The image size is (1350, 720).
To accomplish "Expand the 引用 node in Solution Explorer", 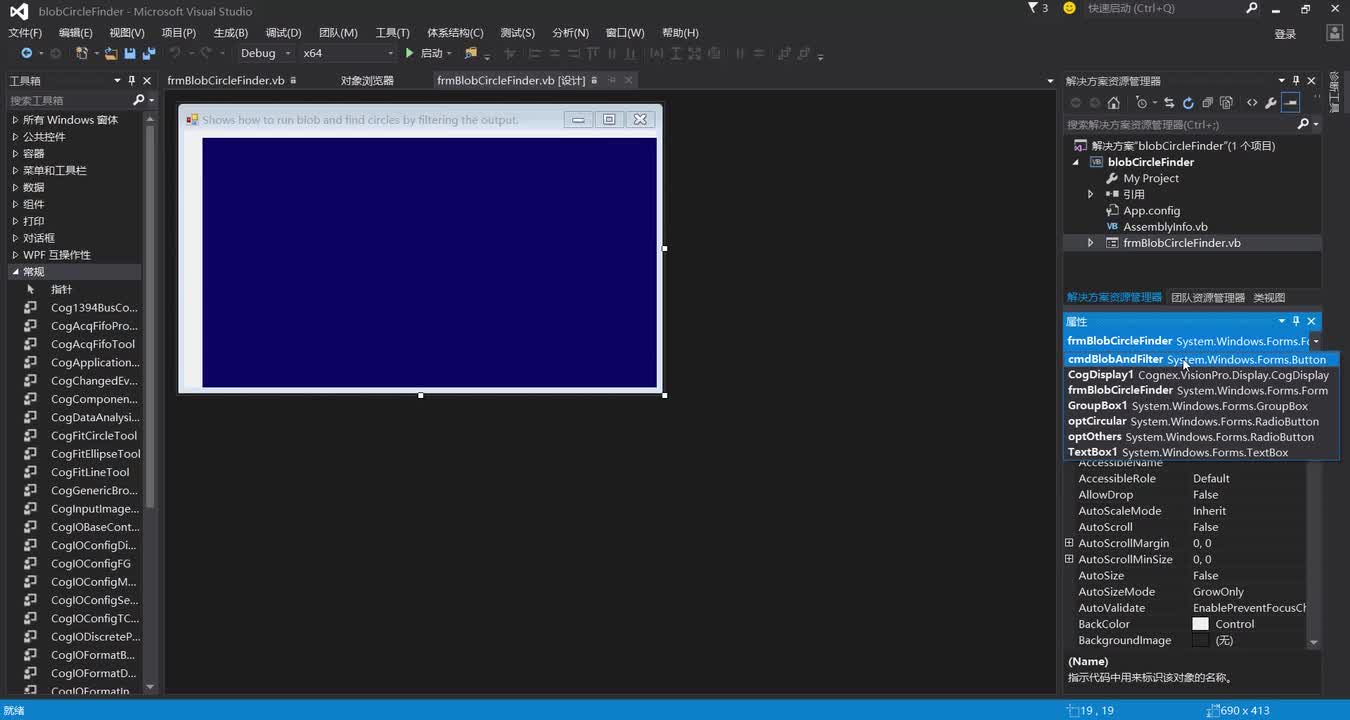I will (x=1091, y=194).
